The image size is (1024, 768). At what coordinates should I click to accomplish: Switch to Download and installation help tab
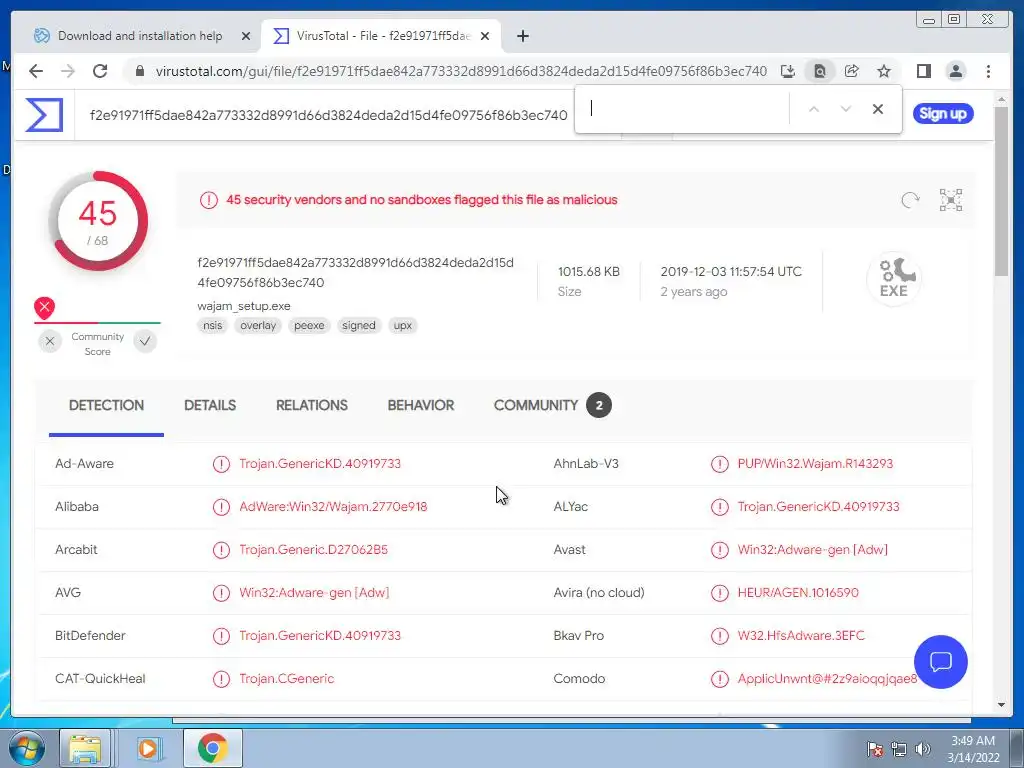(140, 36)
